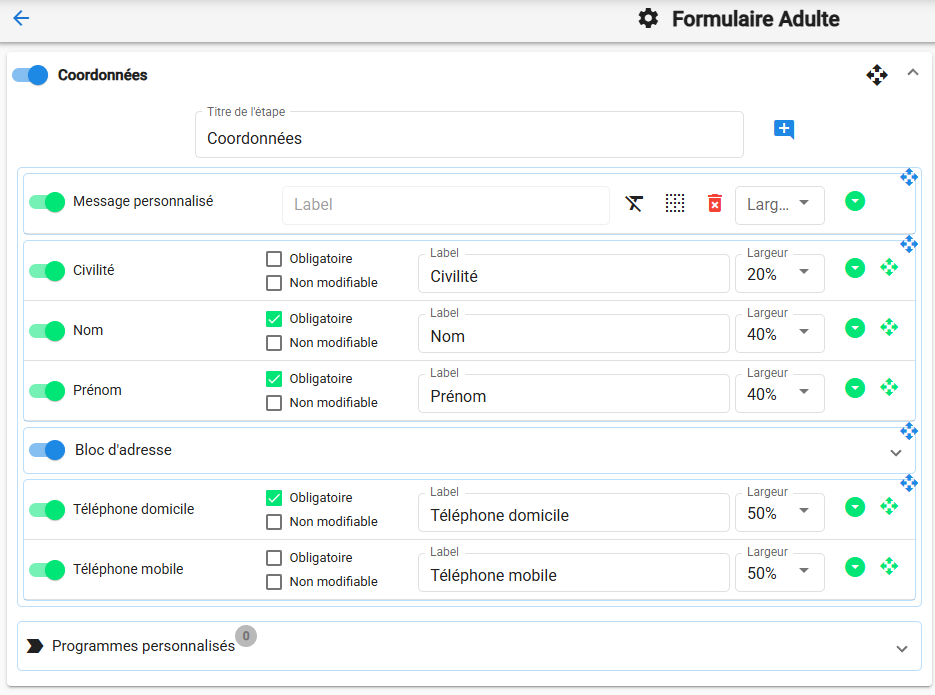Screen dimensions: 935x695
Task: Expand the Programmes personnalisés panel
Action: coord(901,649)
